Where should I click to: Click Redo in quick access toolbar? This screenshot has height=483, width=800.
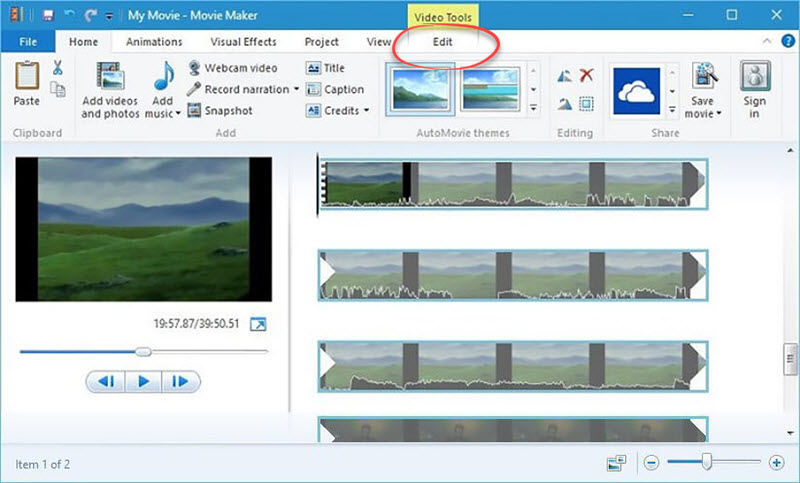pos(91,15)
